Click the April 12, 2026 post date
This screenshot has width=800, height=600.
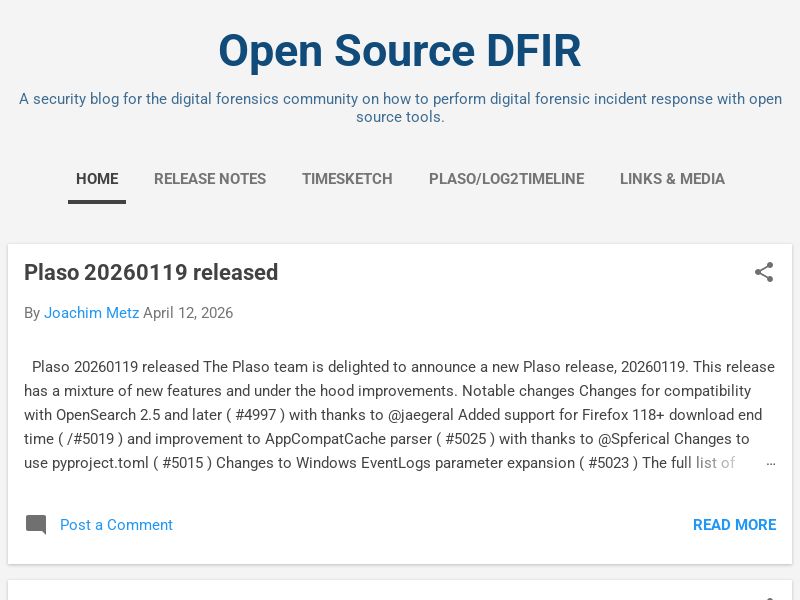188,313
